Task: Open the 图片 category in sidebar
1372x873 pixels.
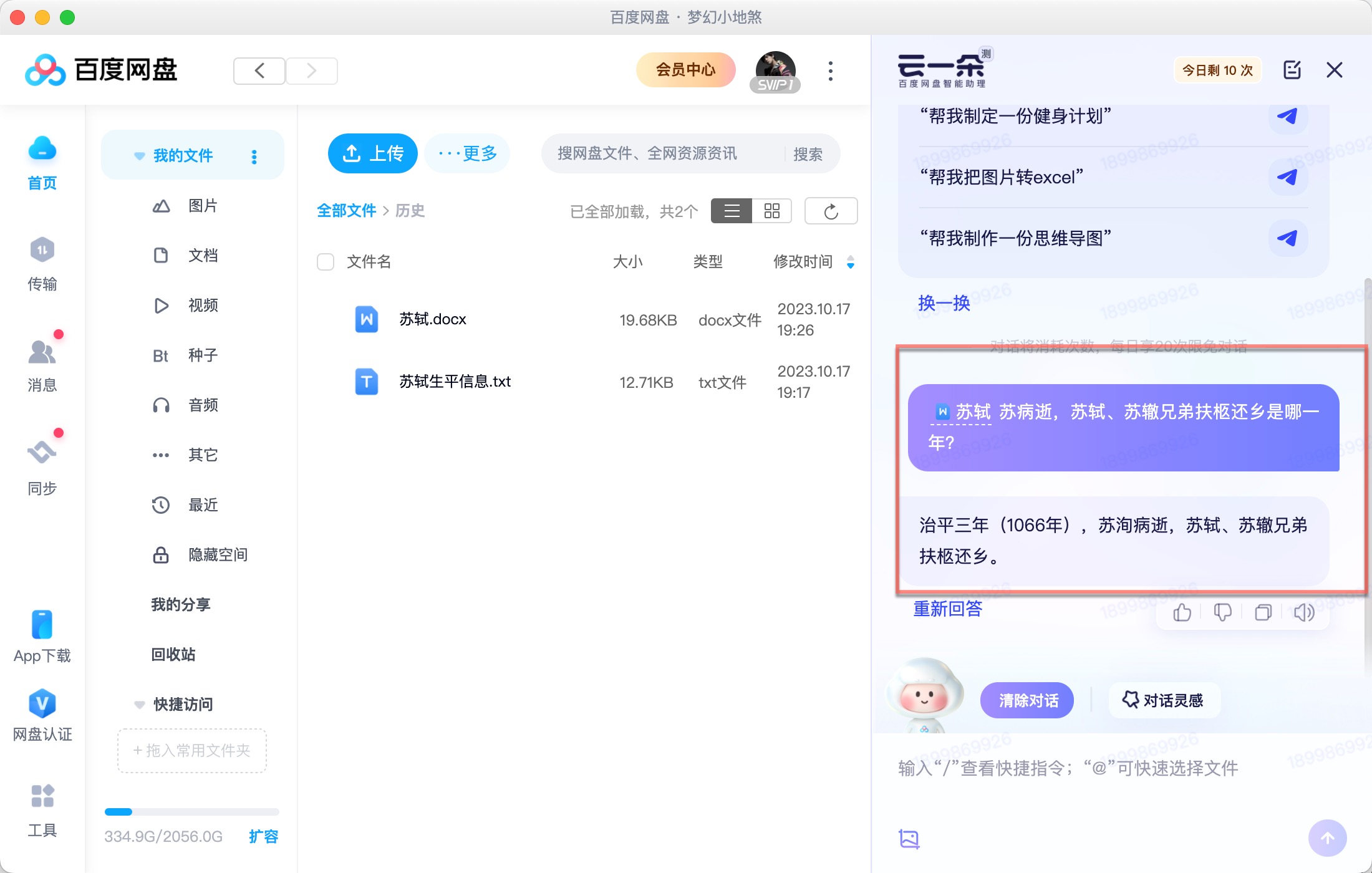Action: point(203,206)
